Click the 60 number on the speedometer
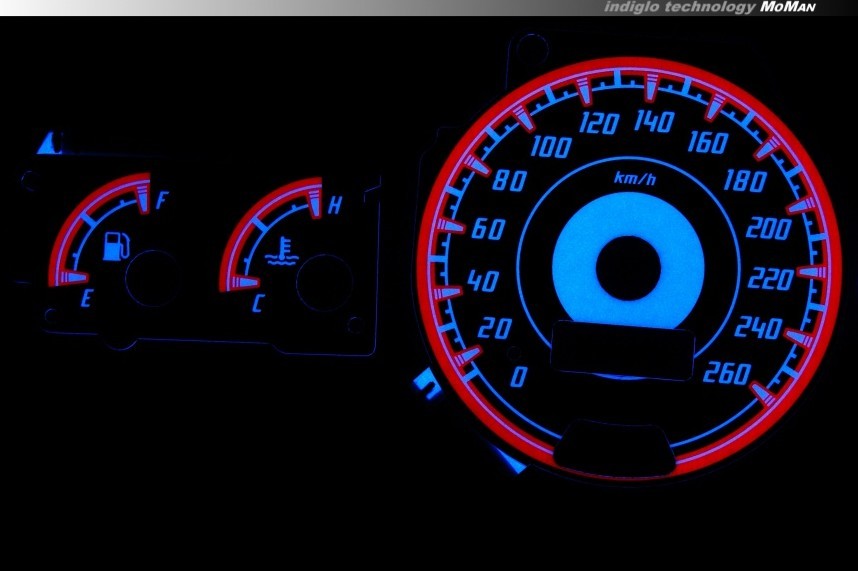The height and width of the screenshot is (571, 858). click(x=487, y=230)
